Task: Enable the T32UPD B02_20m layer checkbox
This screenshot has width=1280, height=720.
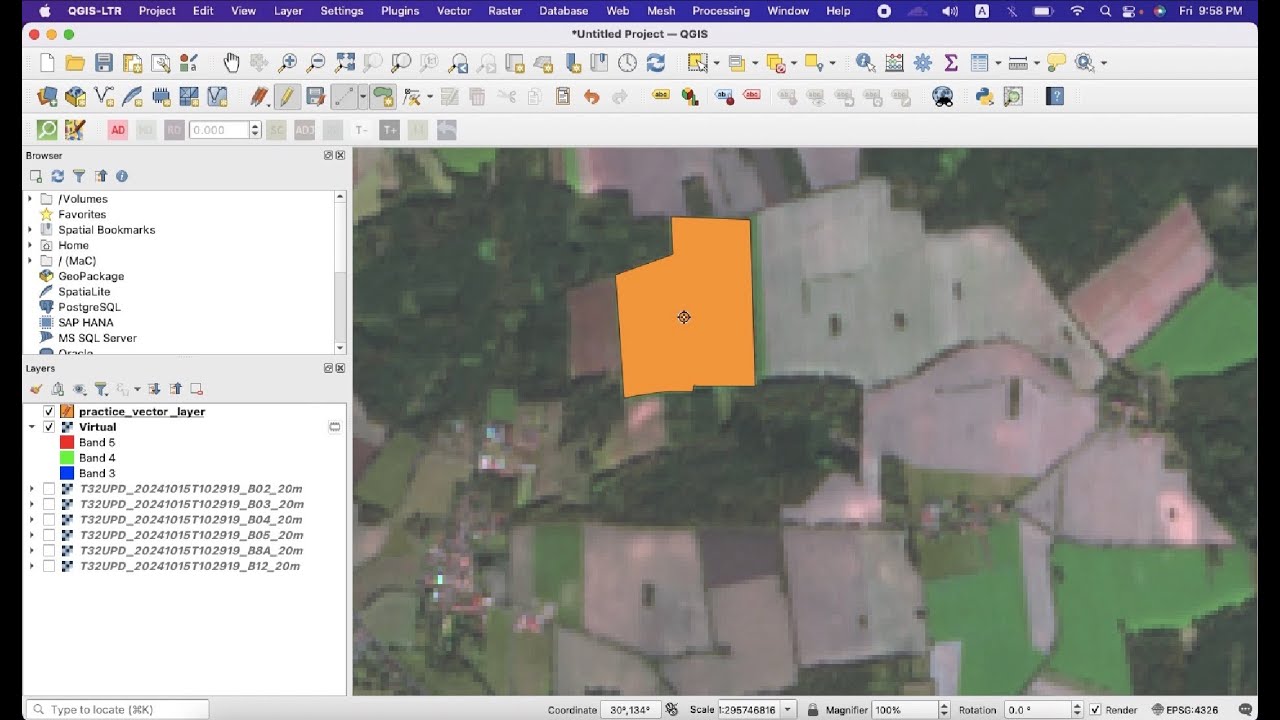Action: point(49,489)
